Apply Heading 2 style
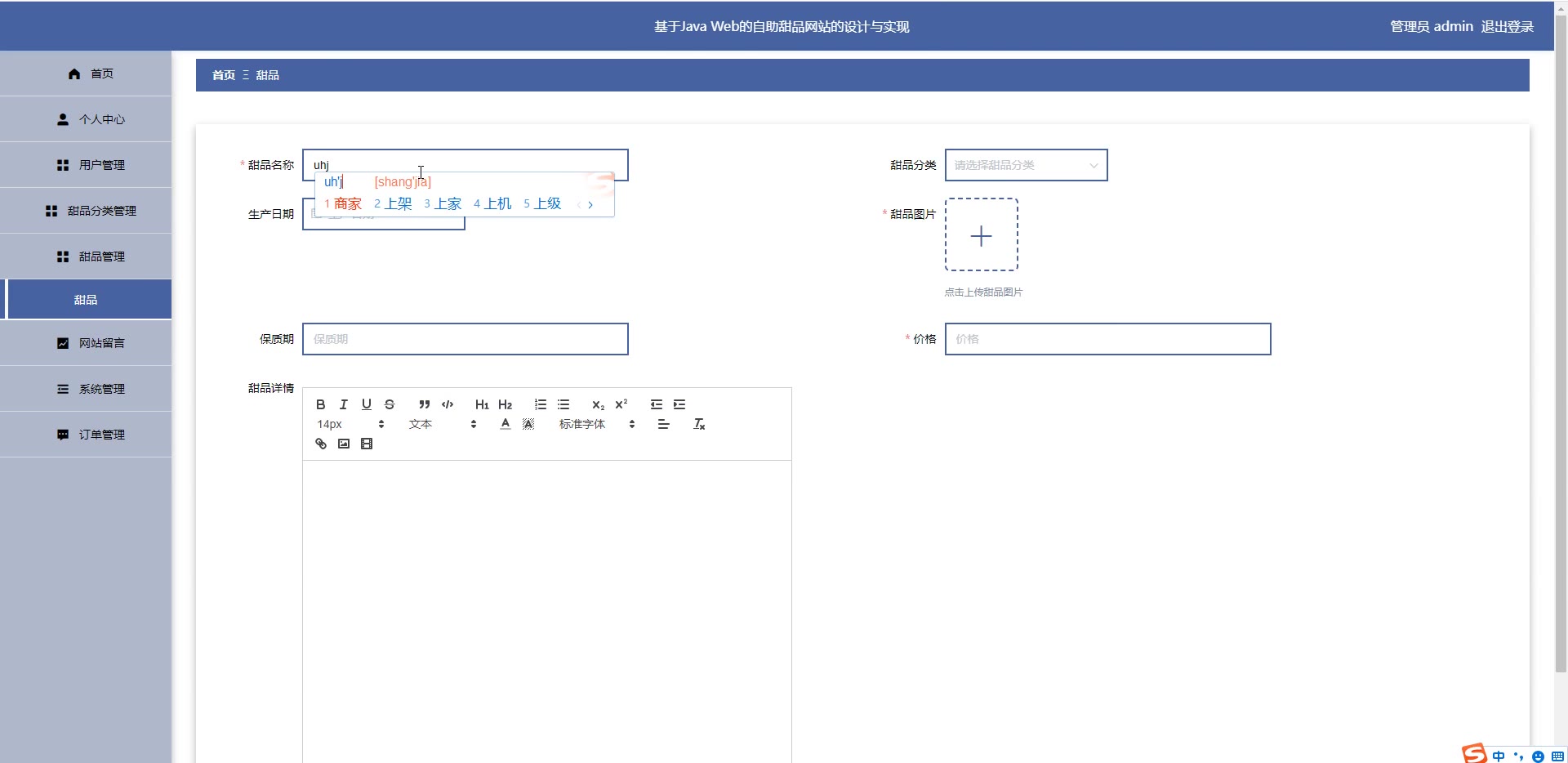1568x763 pixels. tap(505, 404)
